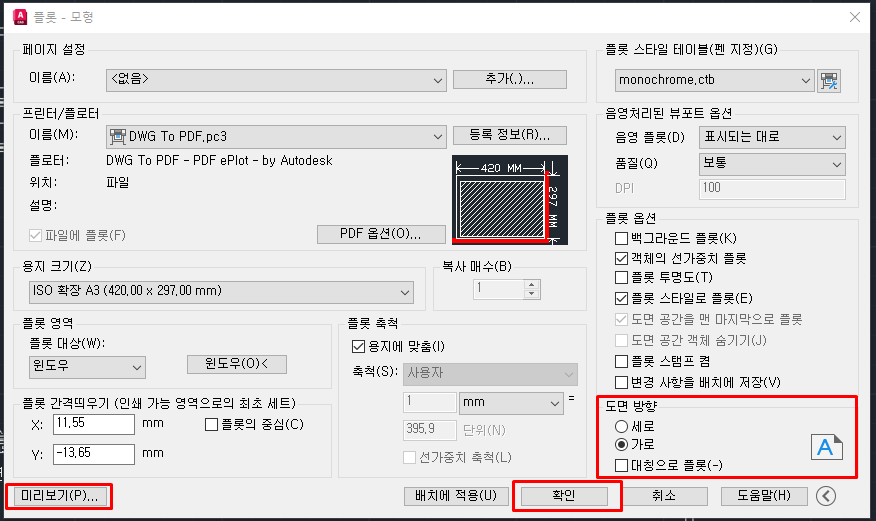Select 가로 orientation radio button
The width and height of the screenshot is (876, 521).
coord(621,445)
